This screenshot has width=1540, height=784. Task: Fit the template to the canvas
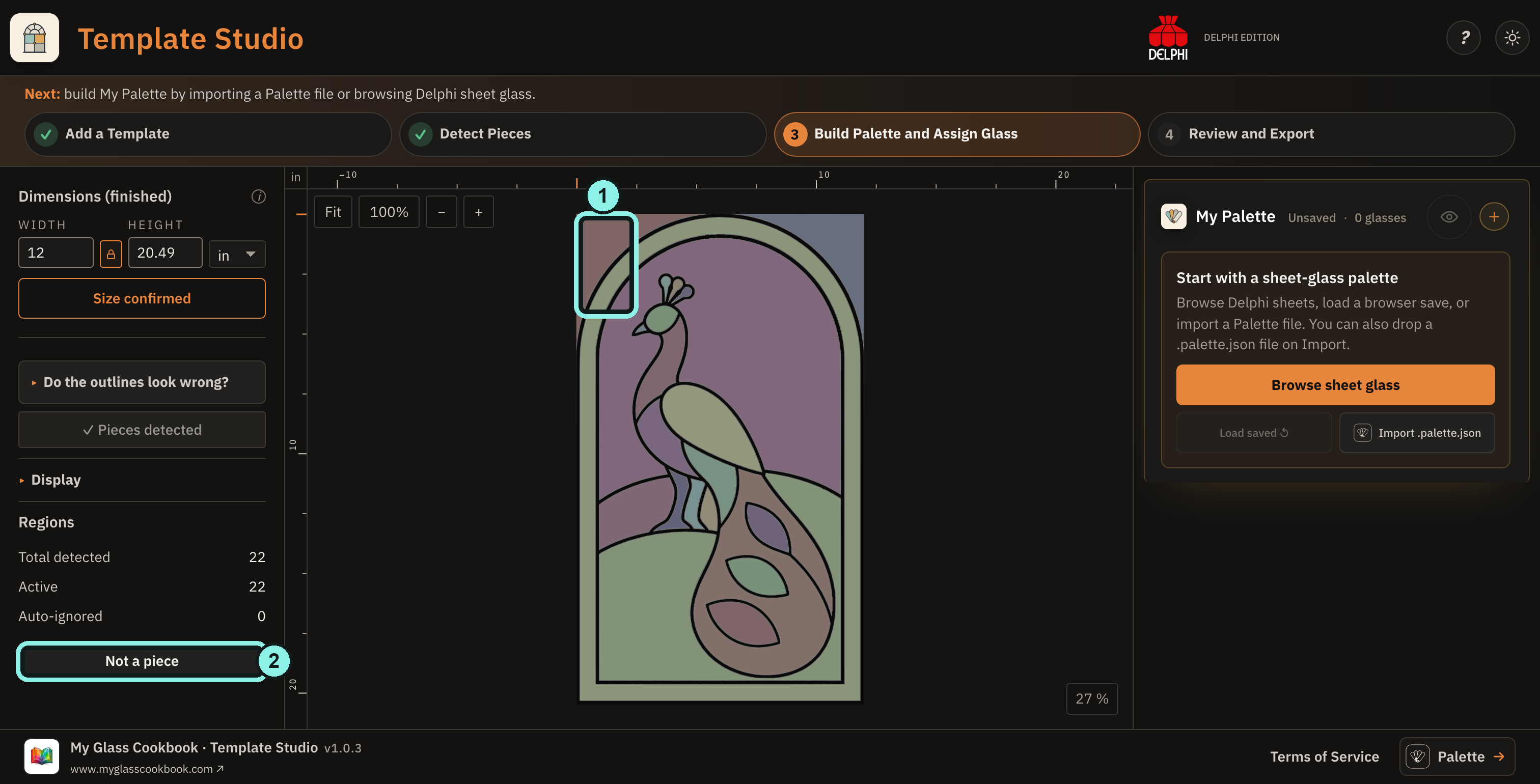(x=333, y=212)
